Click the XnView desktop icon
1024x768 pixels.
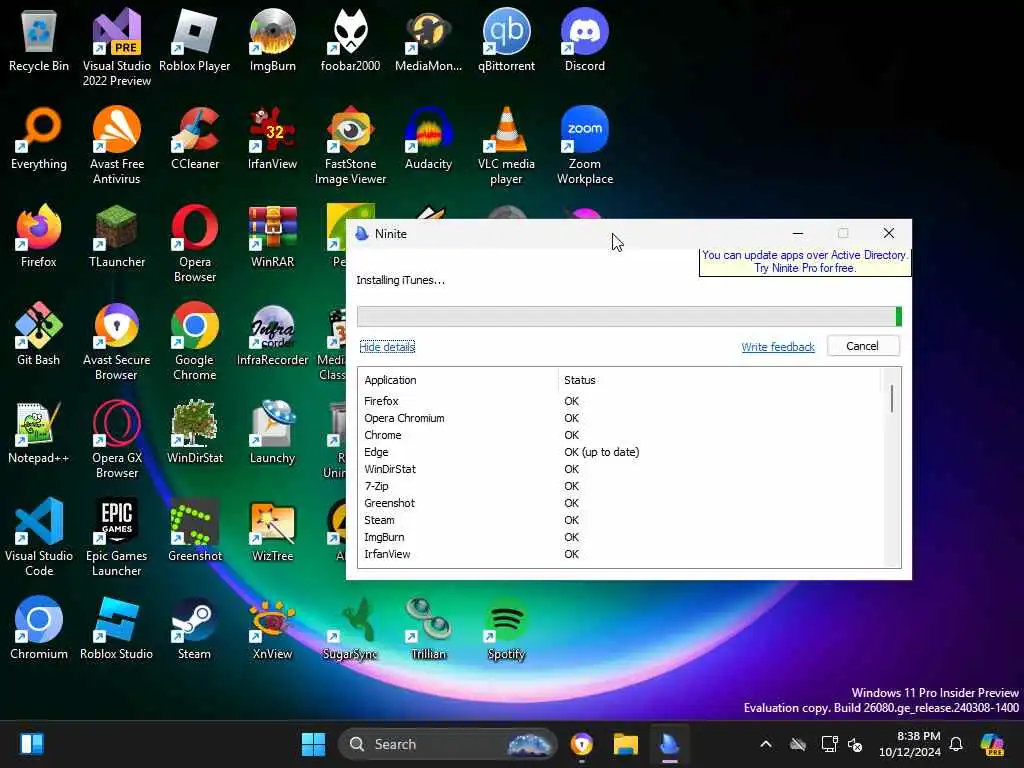coord(272,628)
